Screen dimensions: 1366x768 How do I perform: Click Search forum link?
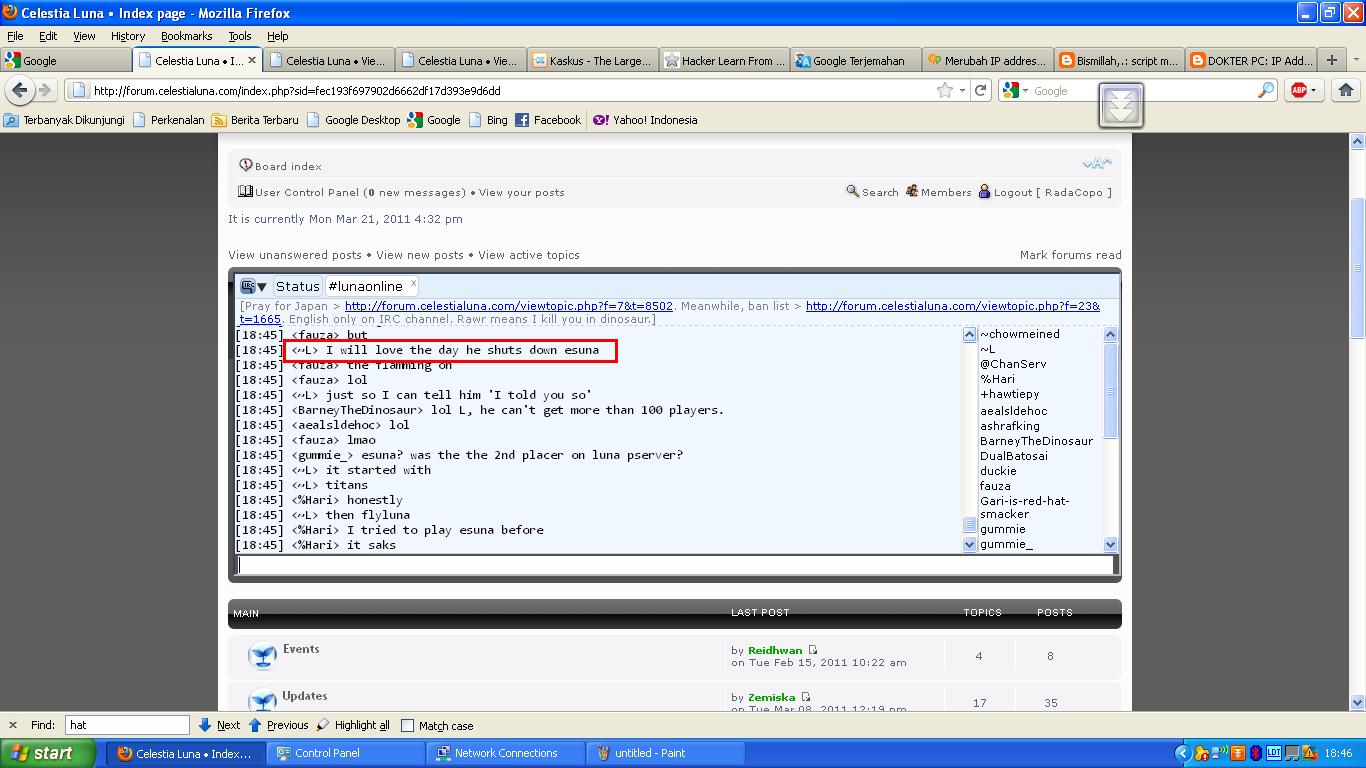pos(880,193)
